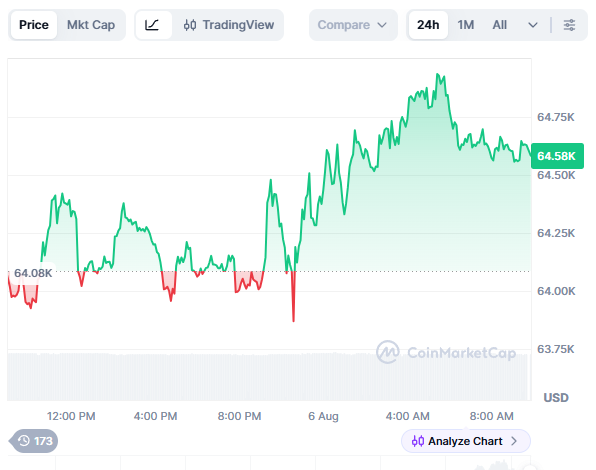596x470 pixels.
Task: Open the Compare dropdown
Action: click(353, 25)
